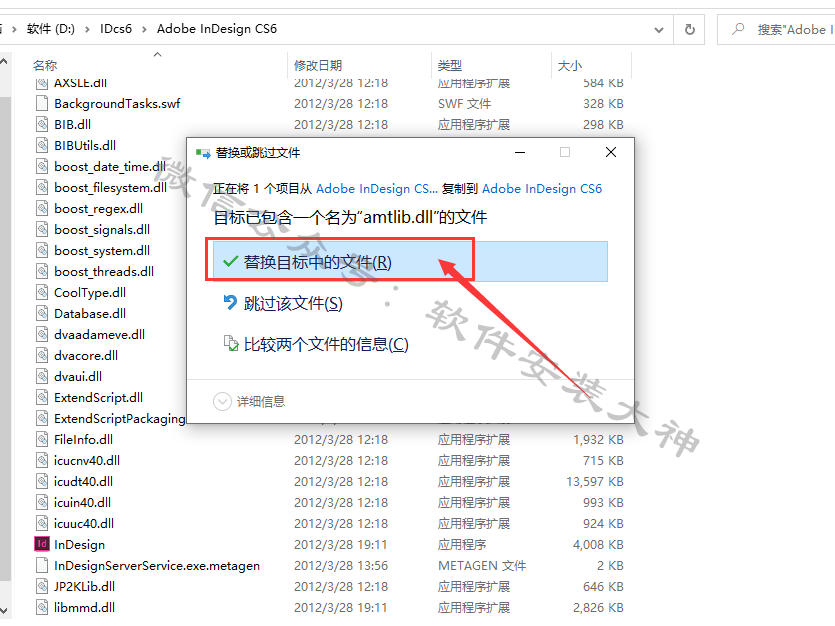Expand chevron after IDcs6 breadcrumb
Screen dimensions: 835x626
point(144,29)
